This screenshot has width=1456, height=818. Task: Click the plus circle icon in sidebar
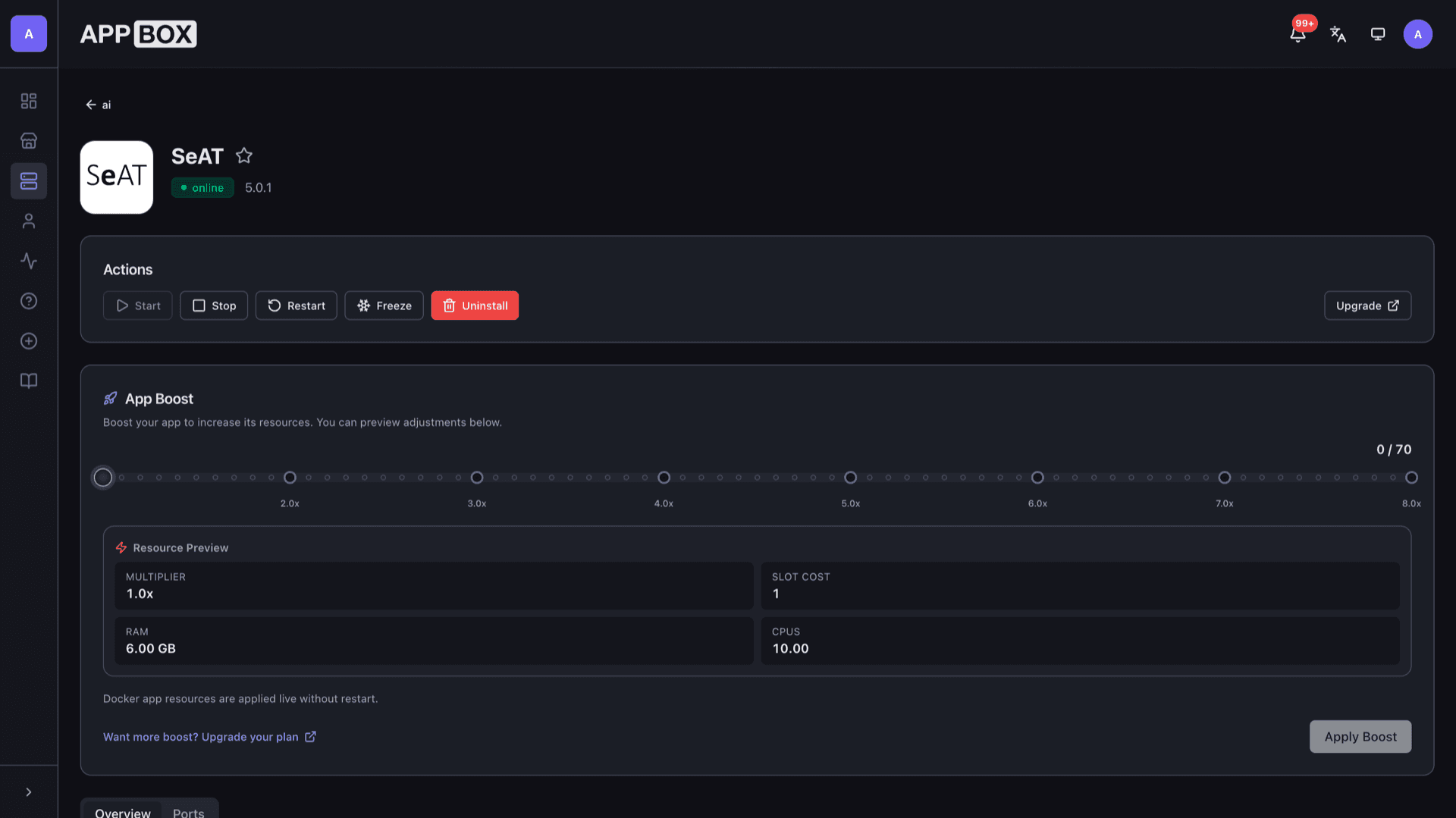pyautogui.click(x=29, y=341)
